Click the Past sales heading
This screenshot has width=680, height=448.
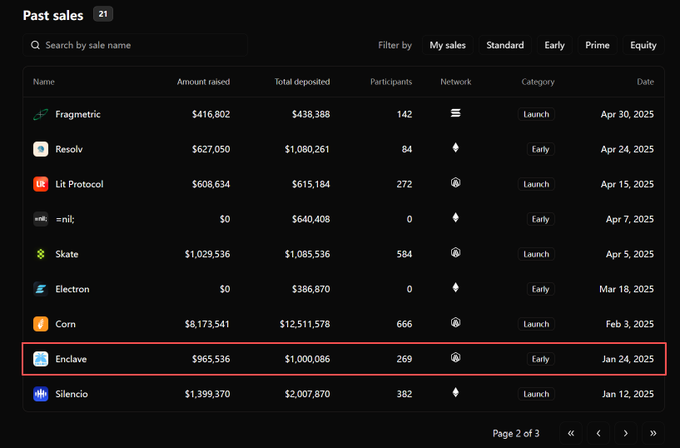pos(53,15)
